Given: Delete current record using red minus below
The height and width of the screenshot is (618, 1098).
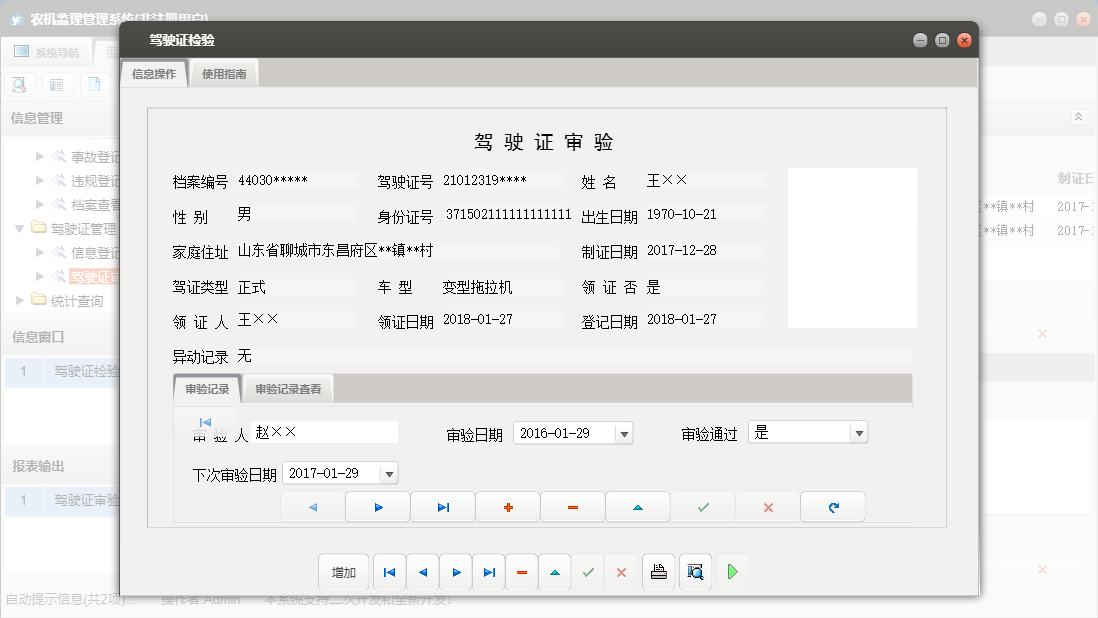Looking at the screenshot, I should pyautogui.click(x=521, y=572).
